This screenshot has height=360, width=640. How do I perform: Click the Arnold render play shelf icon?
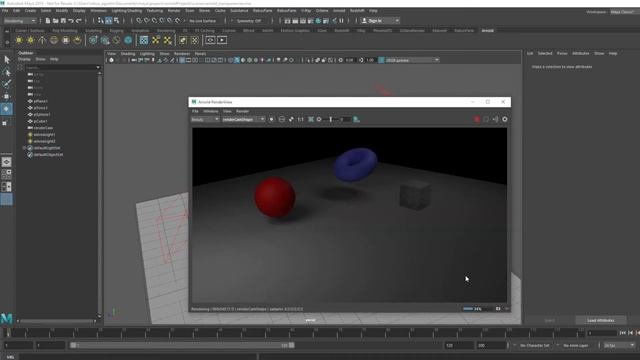(222, 40)
